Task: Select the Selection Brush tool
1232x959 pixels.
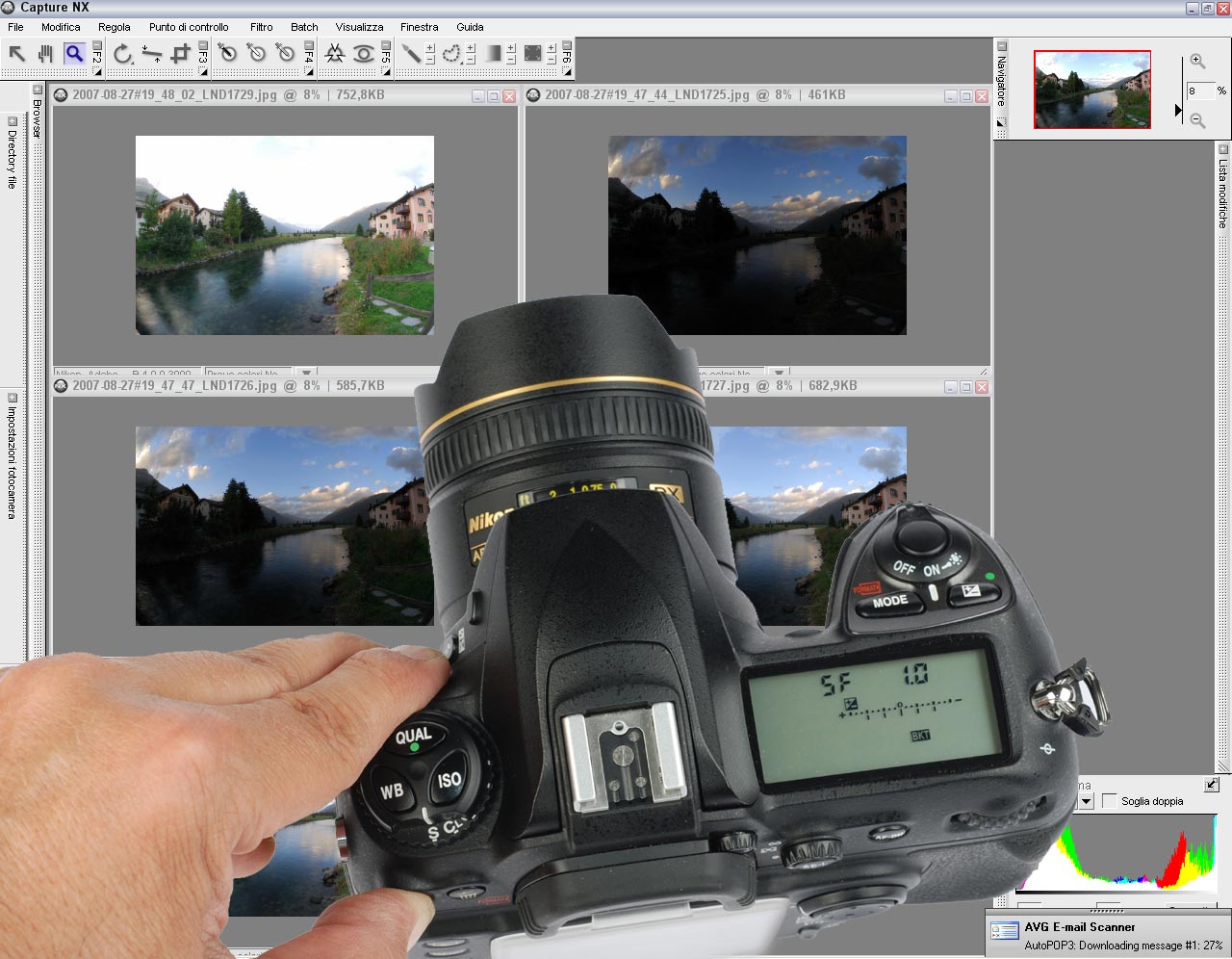Action: pos(411,54)
